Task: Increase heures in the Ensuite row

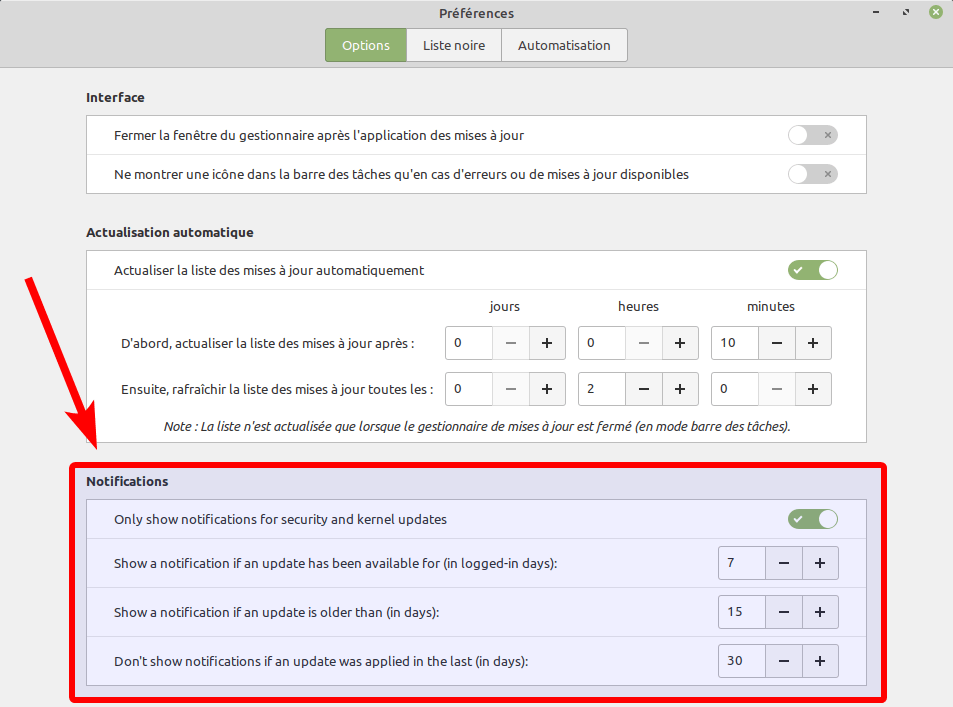Action: pos(680,389)
